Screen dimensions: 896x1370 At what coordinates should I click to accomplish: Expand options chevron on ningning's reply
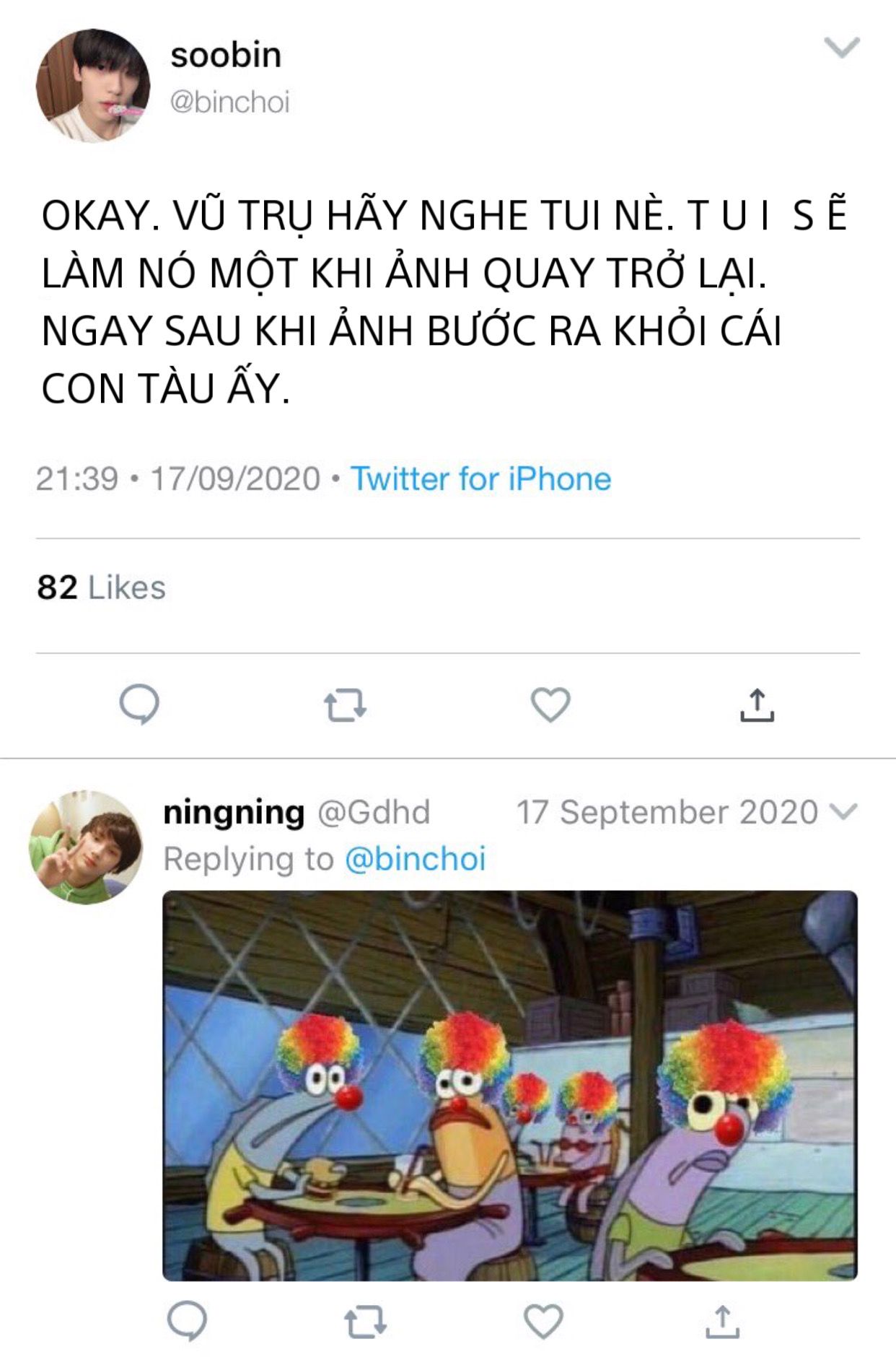tap(843, 812)
